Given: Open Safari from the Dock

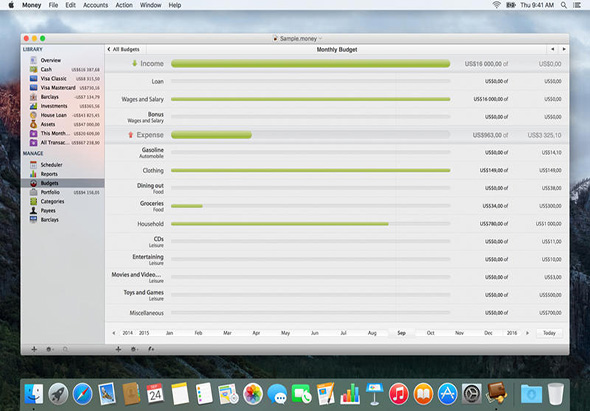Looking at the screenshot, I should tap(82, 394).
